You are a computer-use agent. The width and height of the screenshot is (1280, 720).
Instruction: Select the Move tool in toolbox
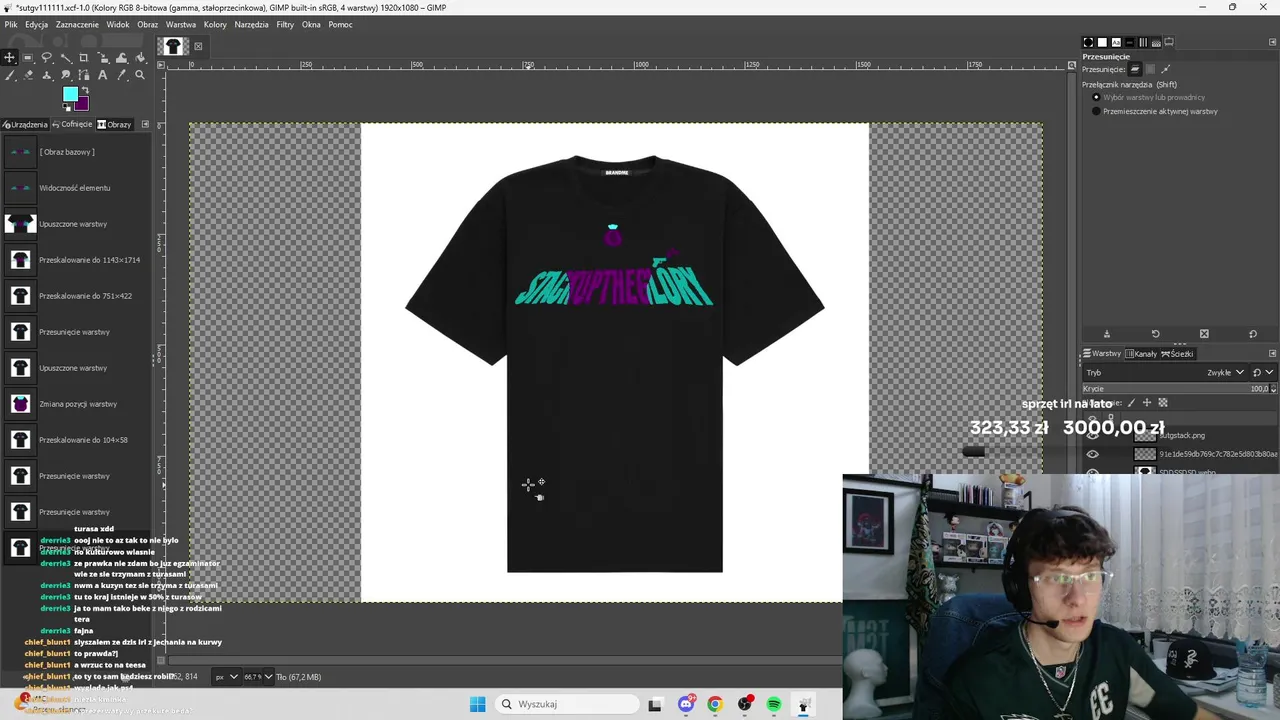[x=9, y=58]
